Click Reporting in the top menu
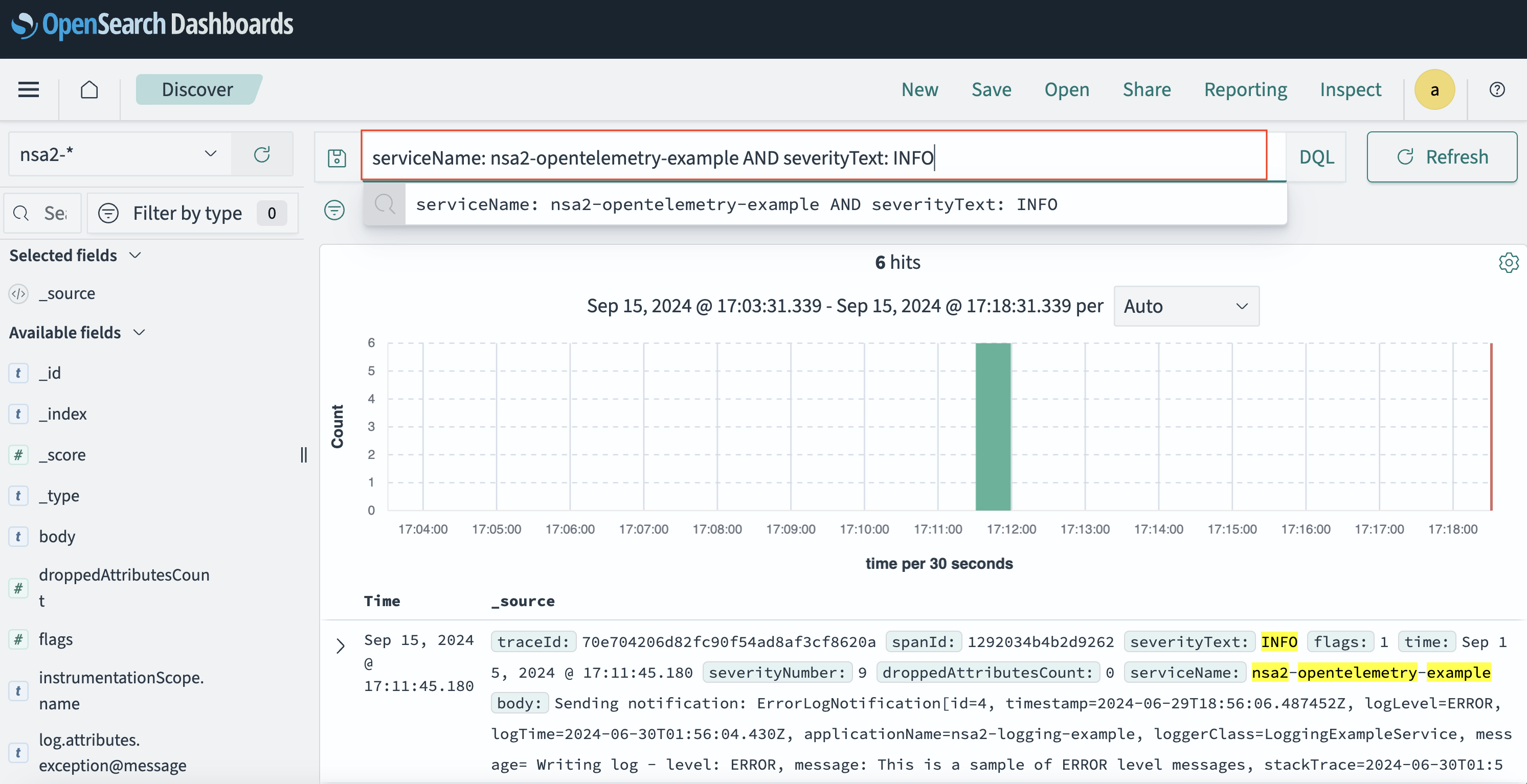 pyautogui.click(x=1245, y=89)
